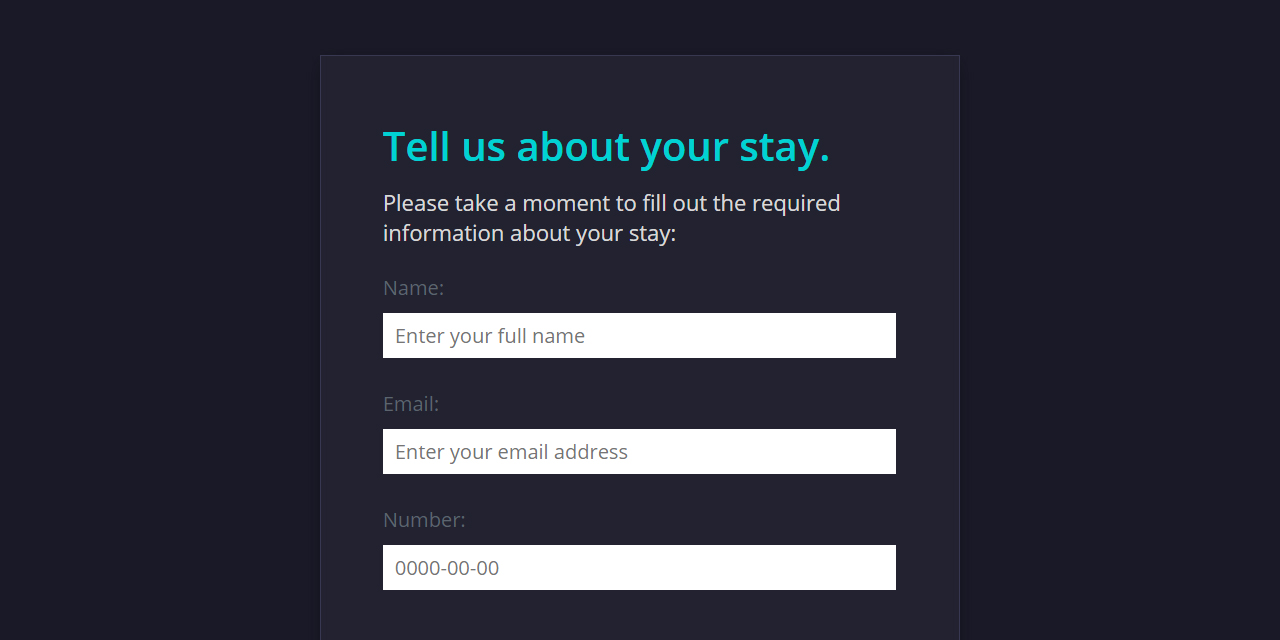
Task: Focus the email address input field
Action: (639, 451)
